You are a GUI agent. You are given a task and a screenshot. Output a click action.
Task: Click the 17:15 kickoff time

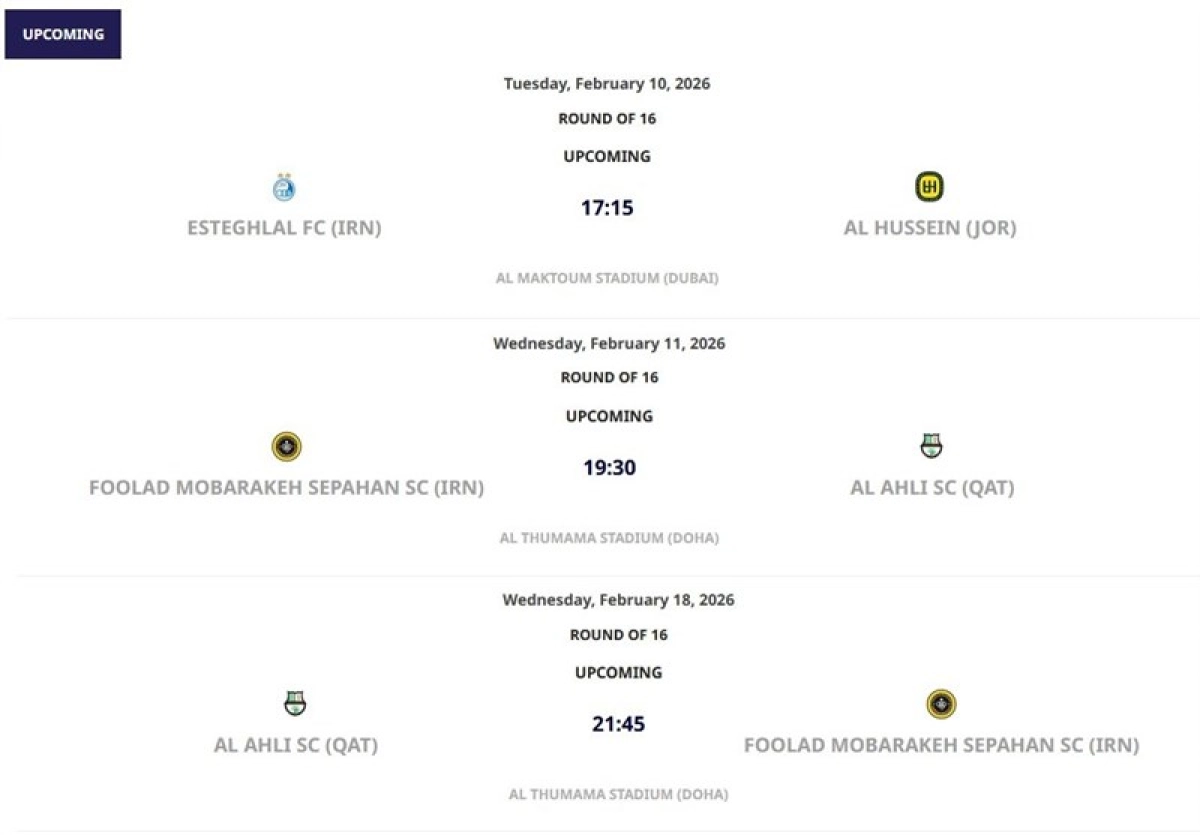pyautogui.click(x=607, y=208)
